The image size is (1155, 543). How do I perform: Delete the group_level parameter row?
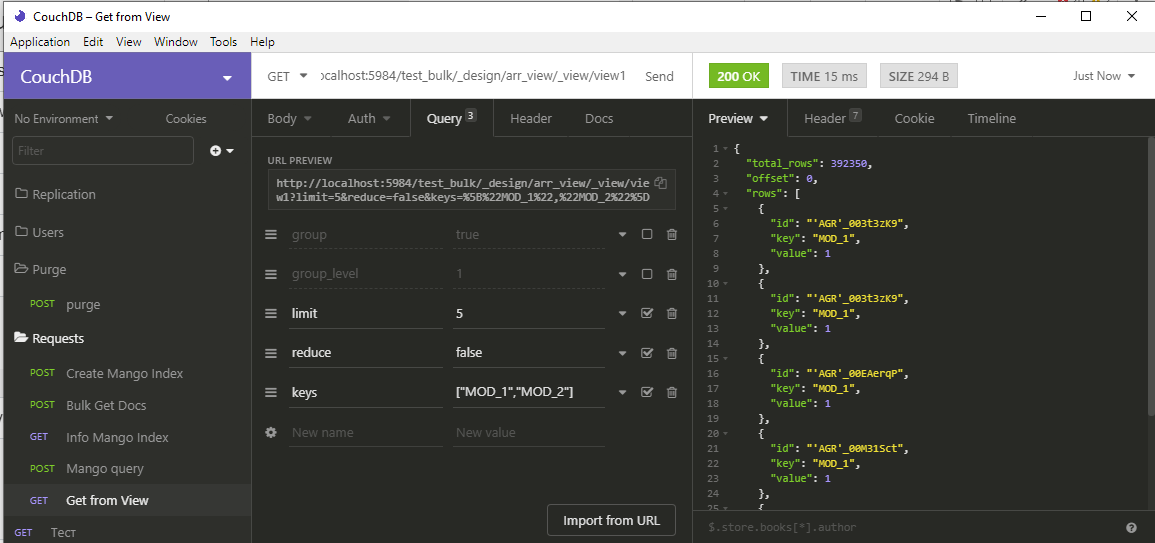[x=672, y=274]
